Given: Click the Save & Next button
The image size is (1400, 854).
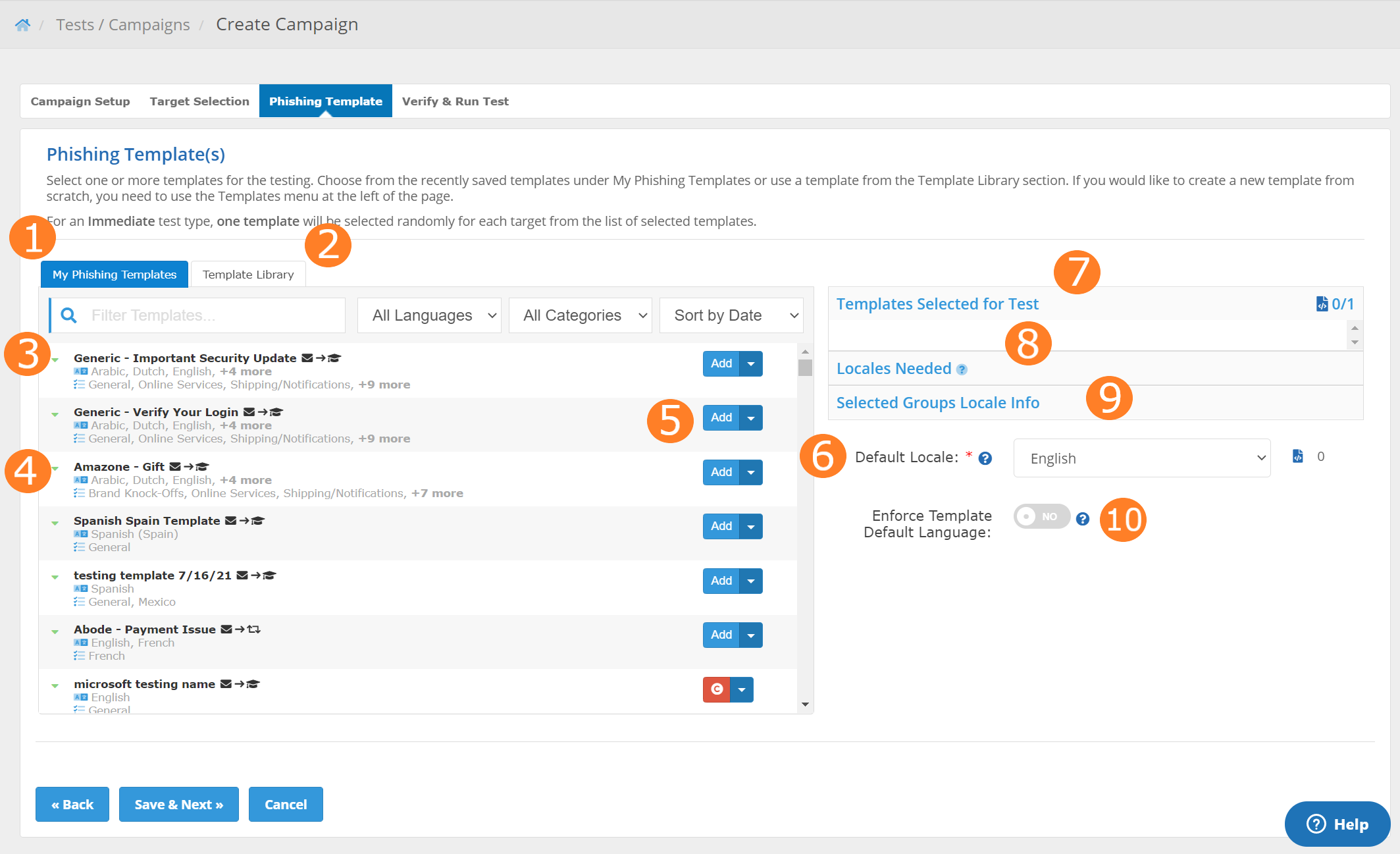Looking at the screenshot, I should (178, 804).
